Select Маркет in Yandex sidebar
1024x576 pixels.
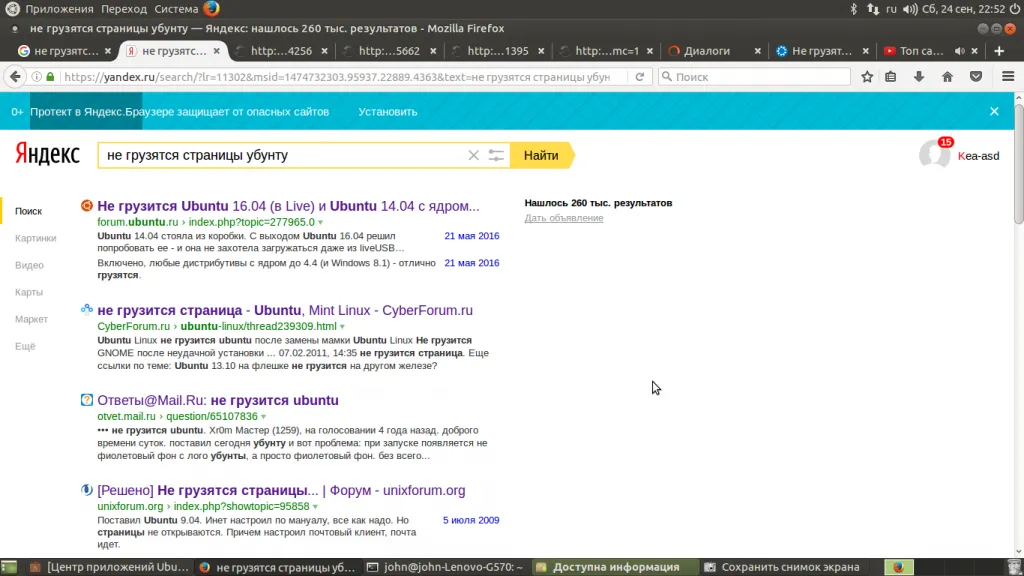pyautogui.click(x=31, y=319)
